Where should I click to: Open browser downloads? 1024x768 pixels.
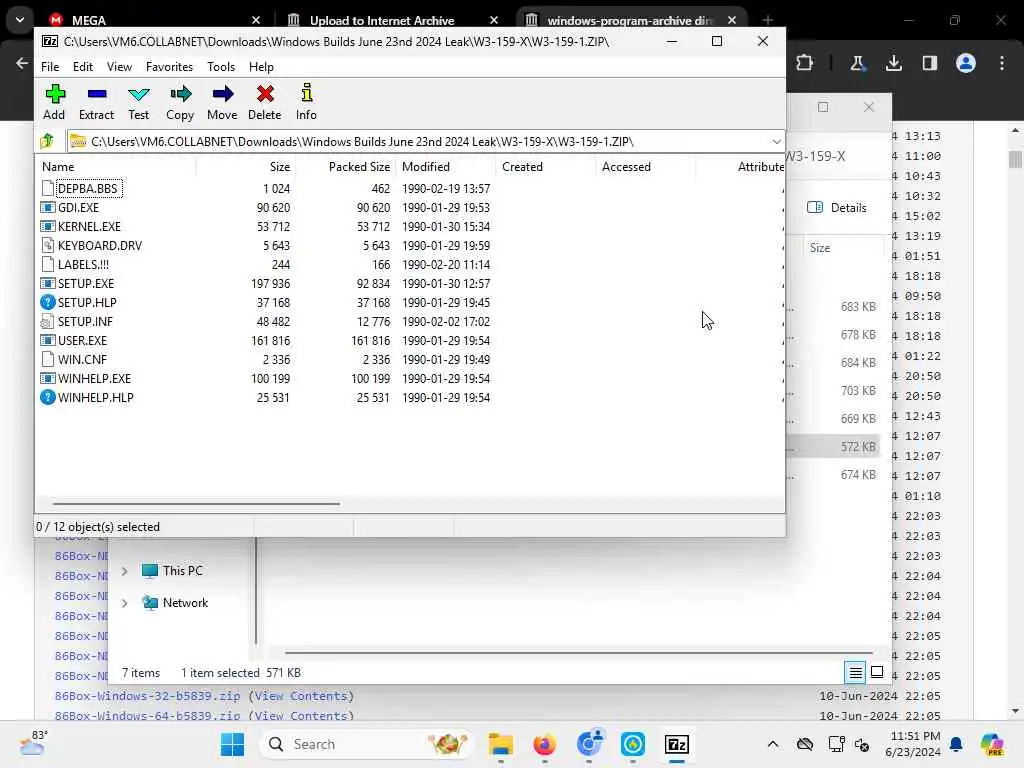pos(893,63)
